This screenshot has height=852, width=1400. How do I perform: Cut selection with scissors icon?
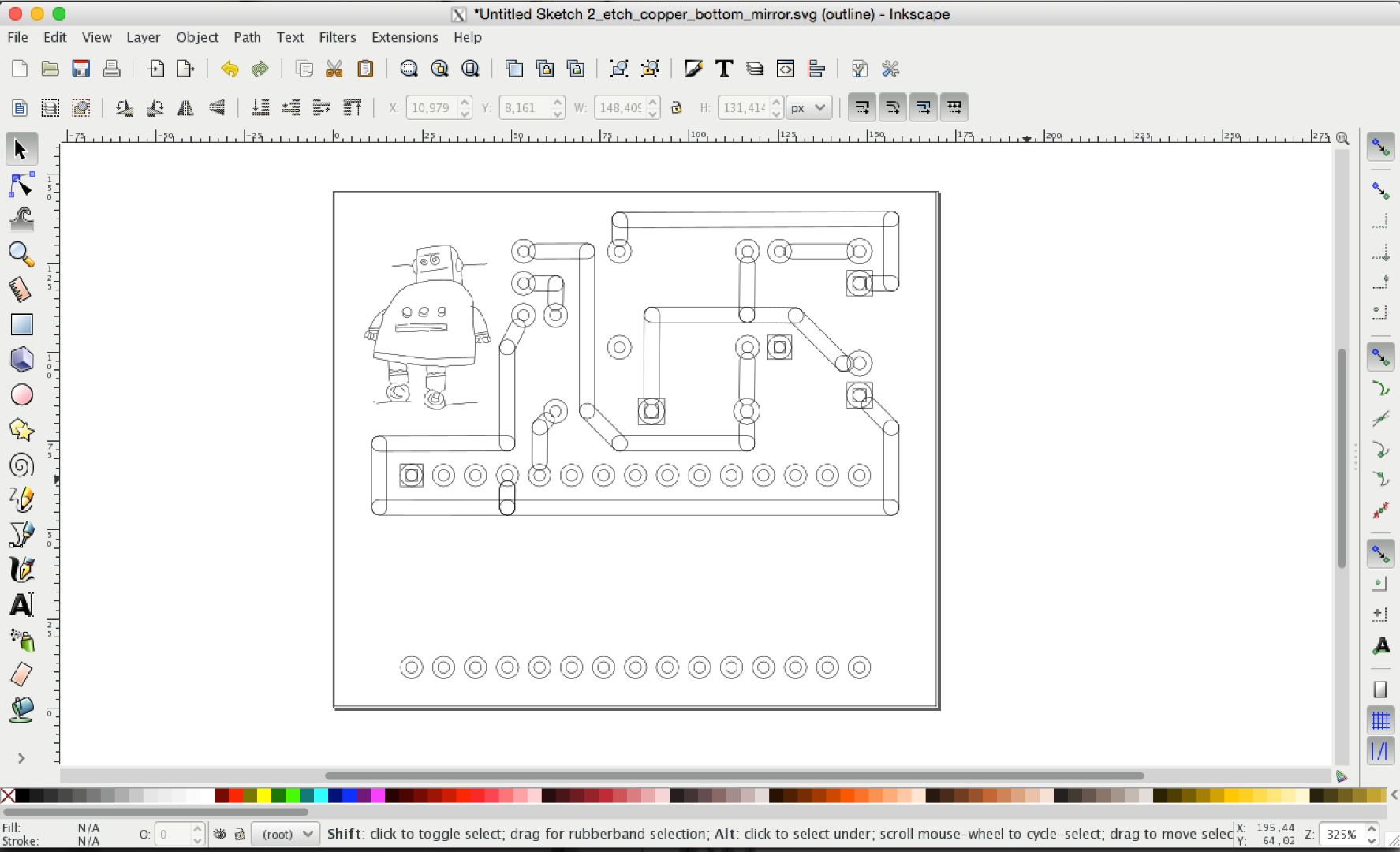tap(334, 69)
